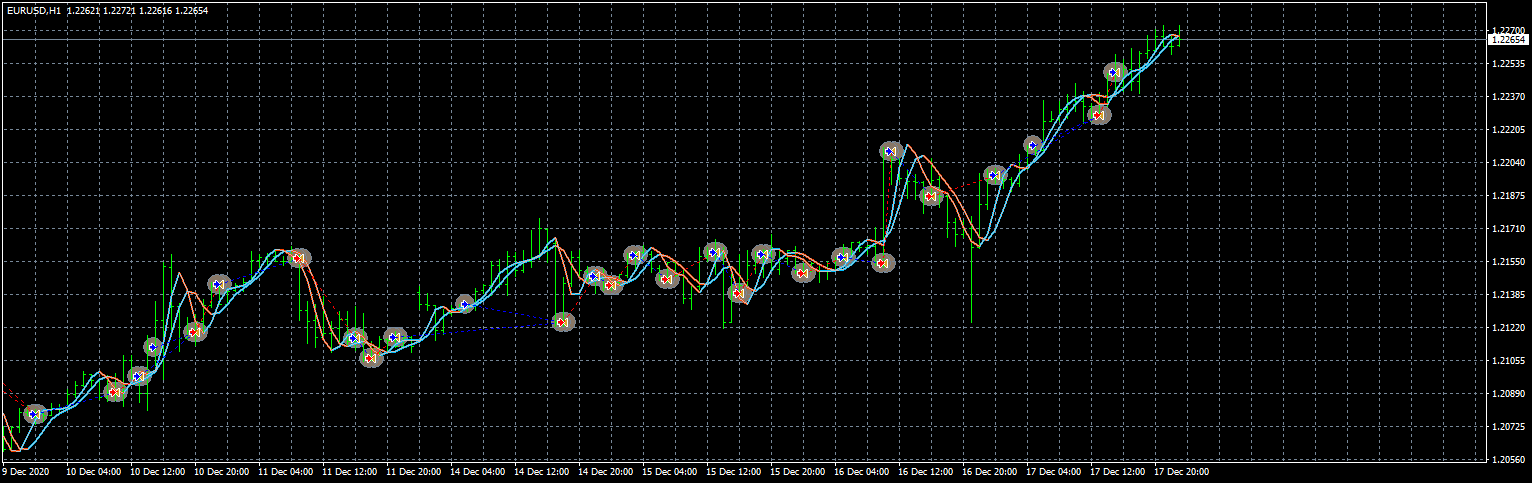Click the 1.20560 price axis label
This screenshot has width=1532, height=483.
tap(1507, 460)
